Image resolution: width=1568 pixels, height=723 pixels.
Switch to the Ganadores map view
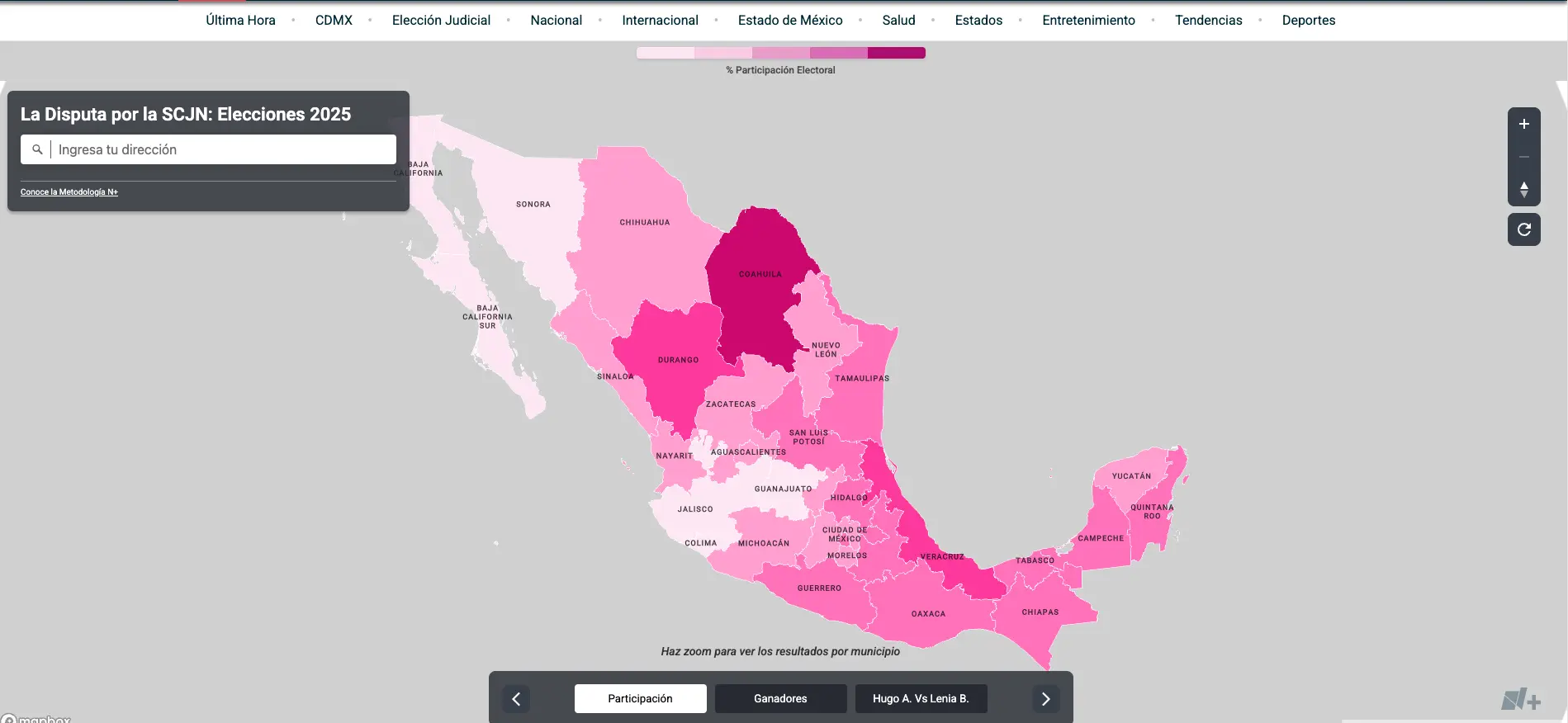pos(780,698)
